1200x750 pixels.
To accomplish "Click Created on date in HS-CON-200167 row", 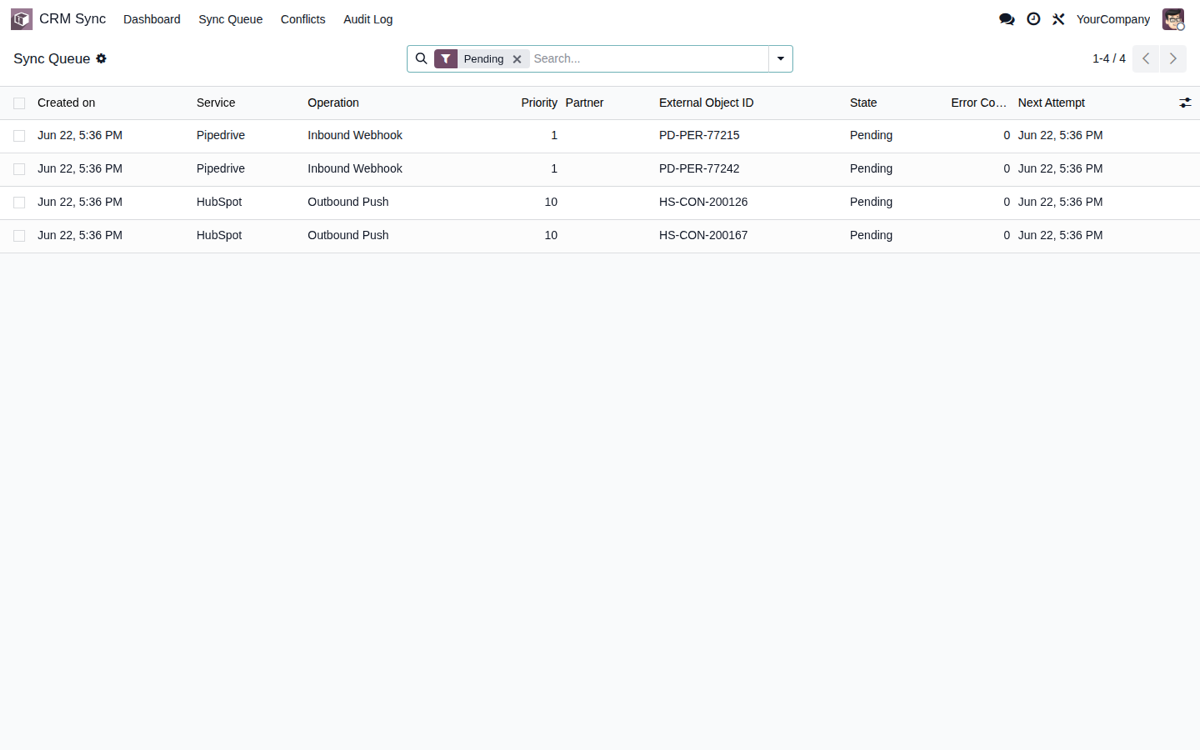I will (80, 236).
